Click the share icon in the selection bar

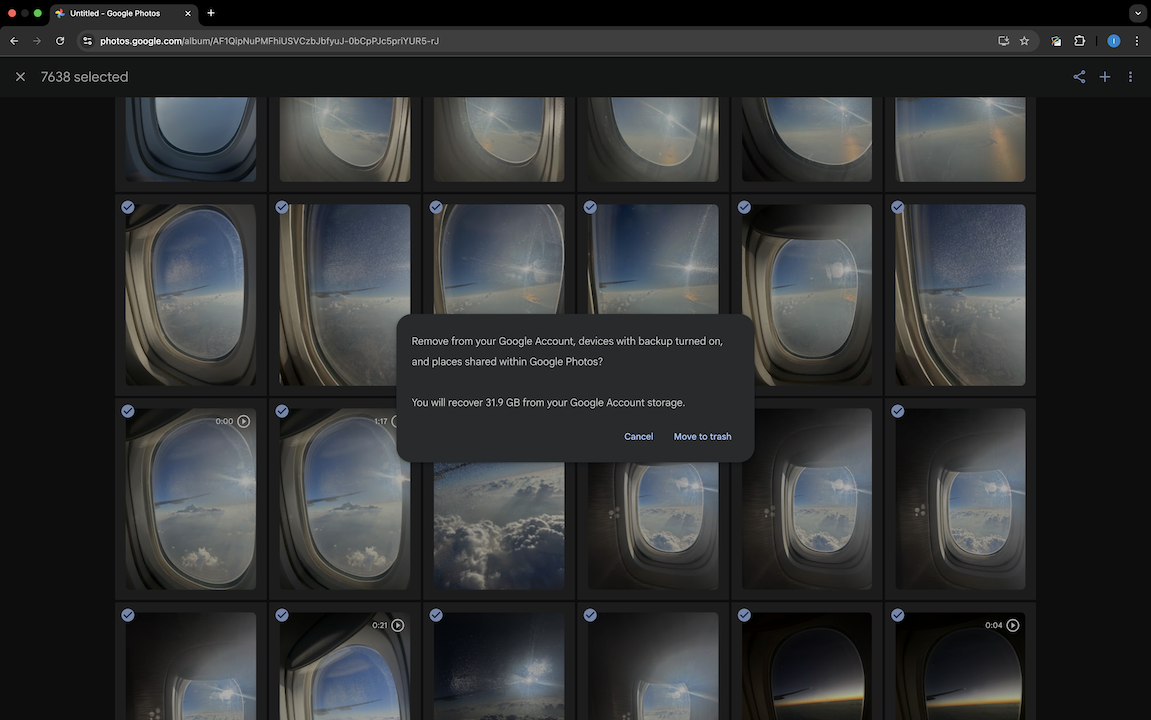[x=1079, y=77]
